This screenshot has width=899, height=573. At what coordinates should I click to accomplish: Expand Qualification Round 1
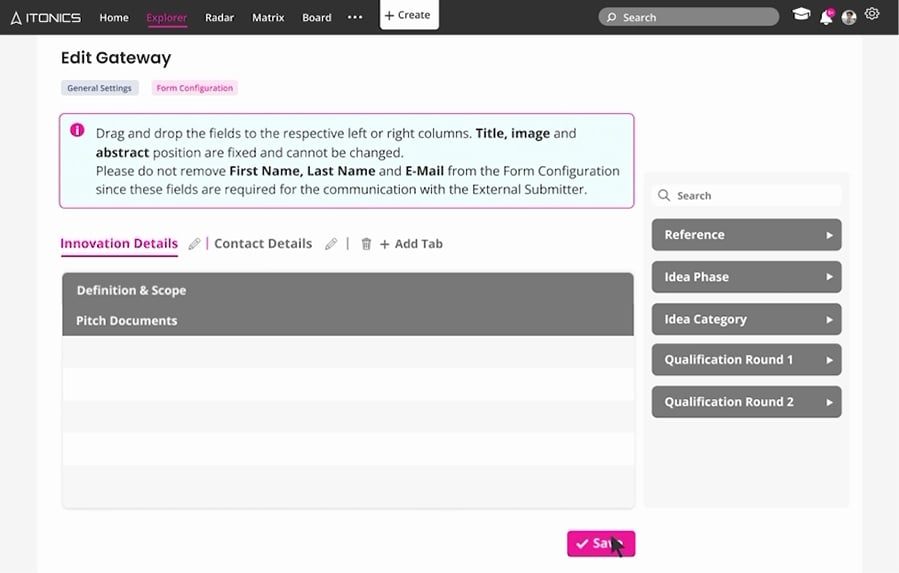point(746,360)
